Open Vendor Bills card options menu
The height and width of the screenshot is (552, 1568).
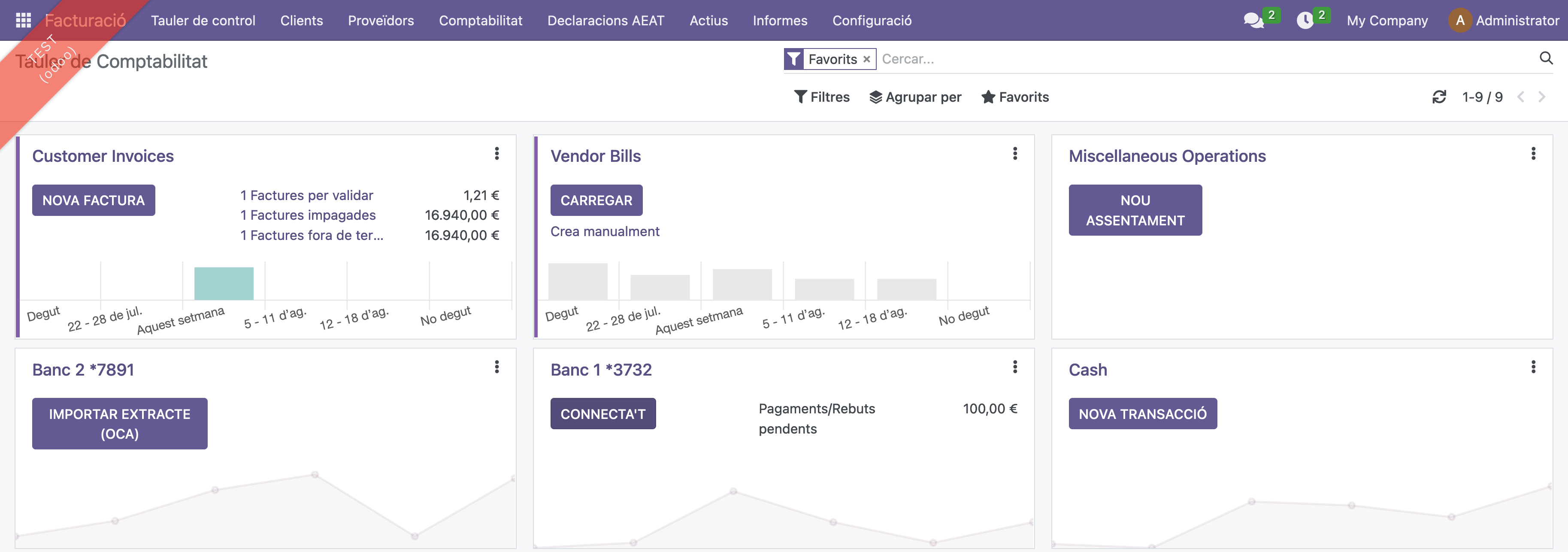[1015, 153]
